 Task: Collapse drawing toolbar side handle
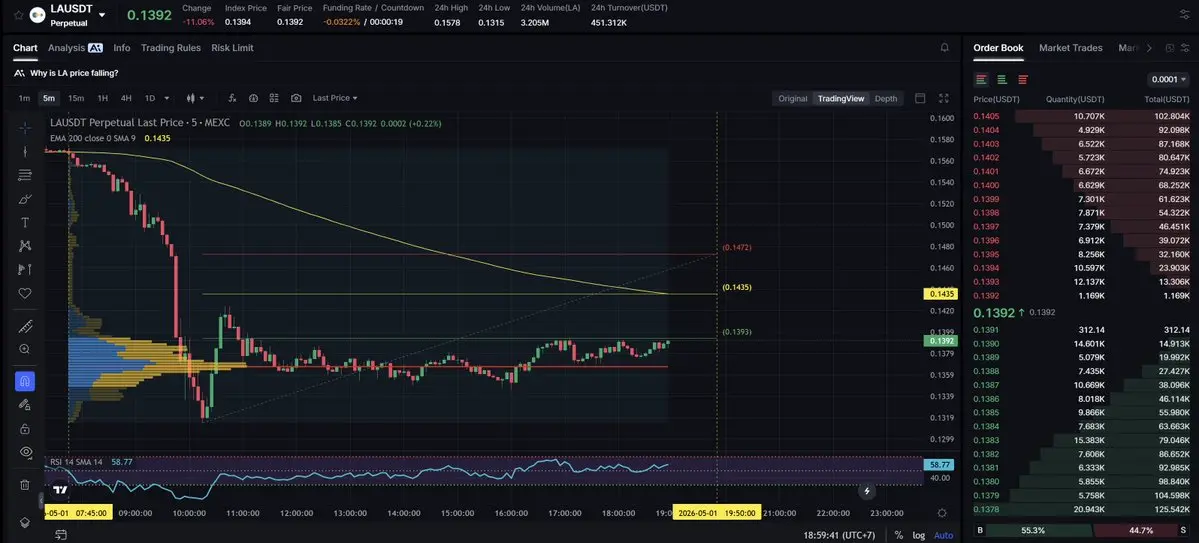coord(41,501)
